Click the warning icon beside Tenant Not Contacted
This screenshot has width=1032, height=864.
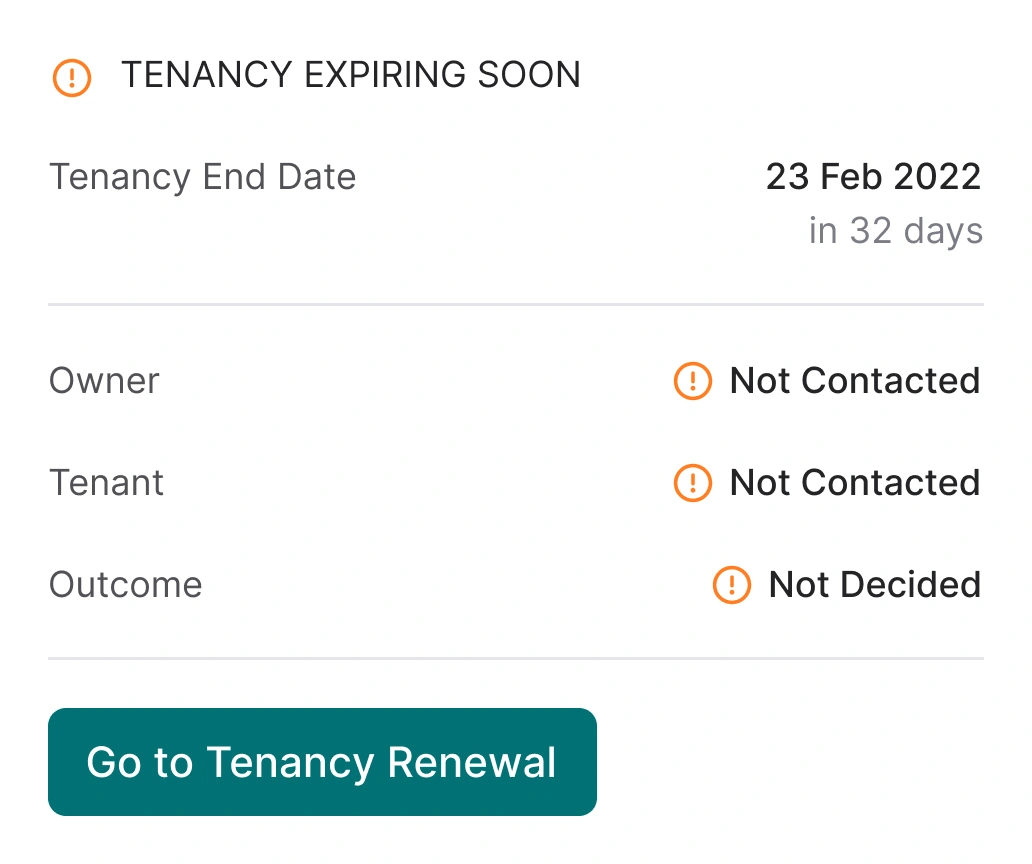tap(692, 483)
